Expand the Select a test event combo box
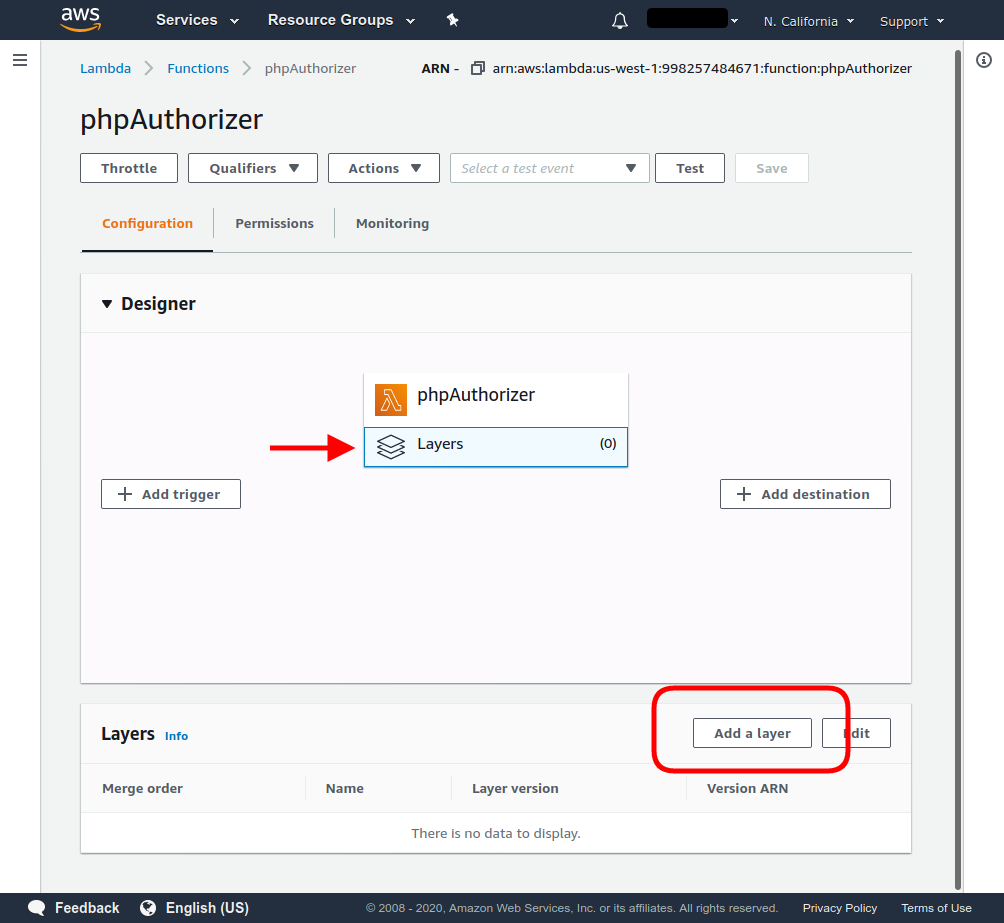The height and width of the screenshot is (923, 1004). click(x=549, y=168)
